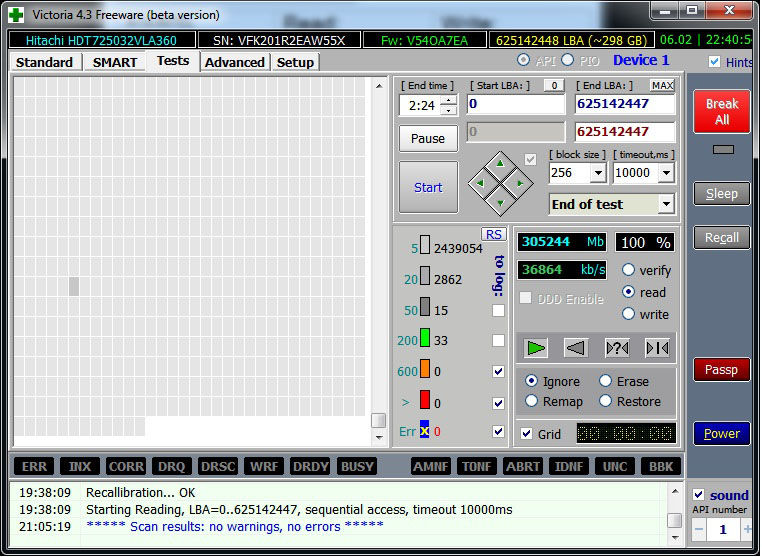Toggle the Grid checkbox
Image resolution: width=762 pixels, height=557 pixels.
pyautogui.click(x=526, y=434)
